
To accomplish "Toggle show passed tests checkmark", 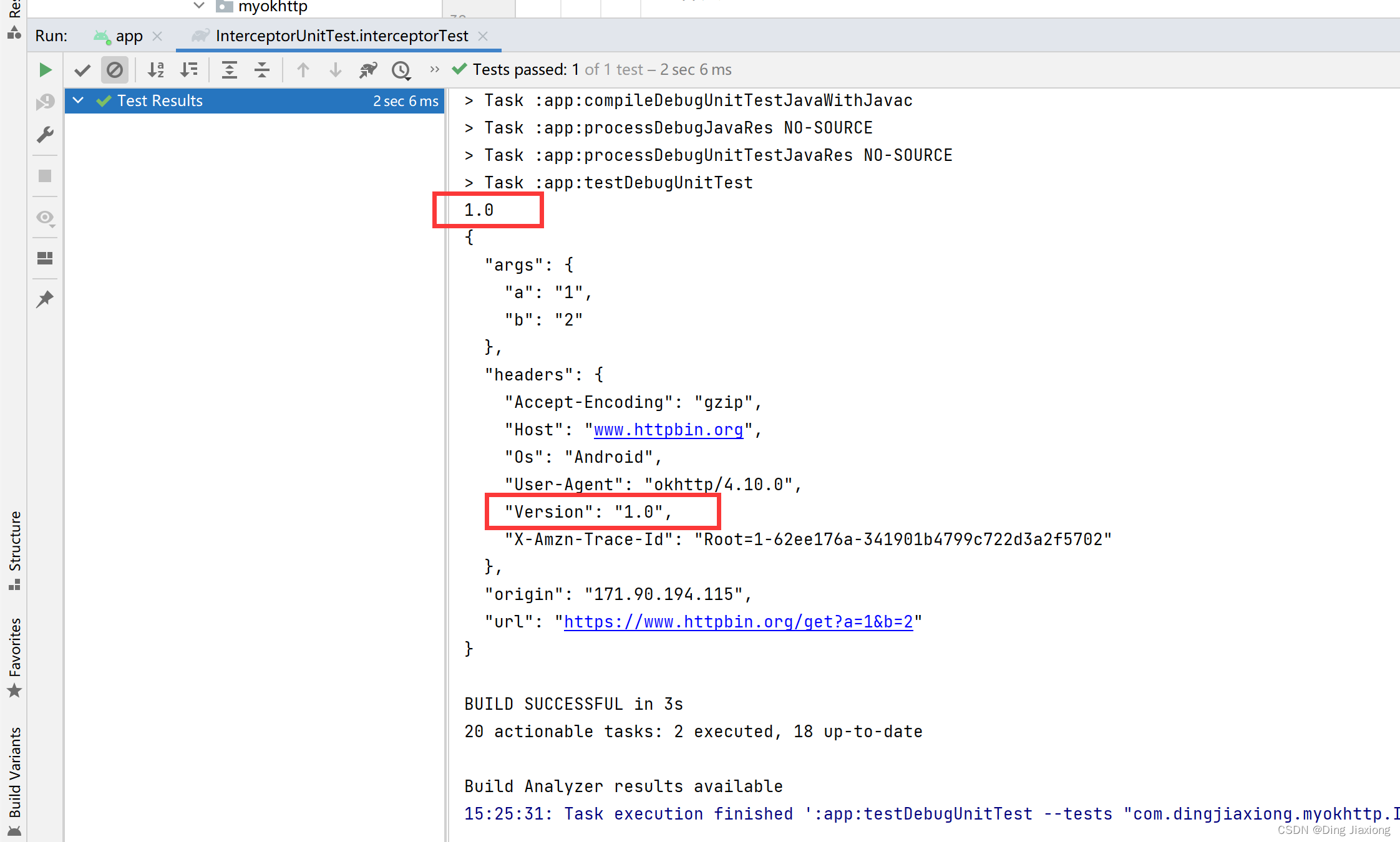I will point(82,70).
